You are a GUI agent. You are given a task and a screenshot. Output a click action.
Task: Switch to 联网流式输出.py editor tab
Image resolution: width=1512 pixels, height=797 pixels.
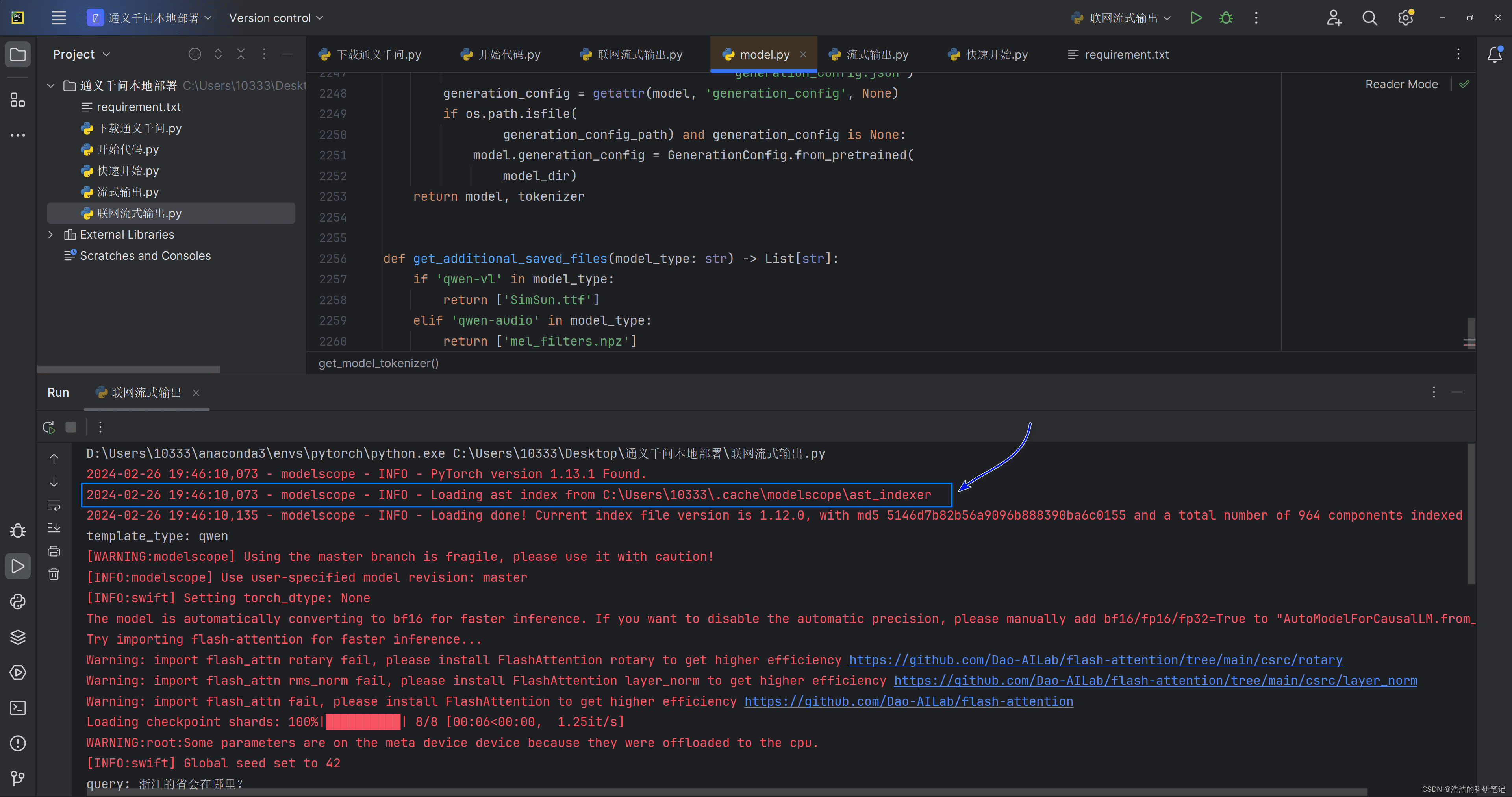[x=631, y=55]
